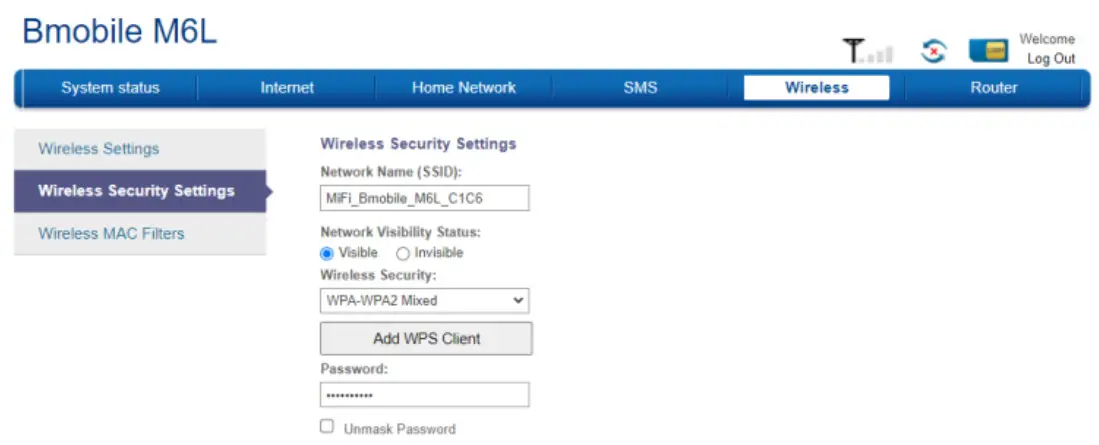Open Wireless MAC Filters in the sidebar

point(111,234)
